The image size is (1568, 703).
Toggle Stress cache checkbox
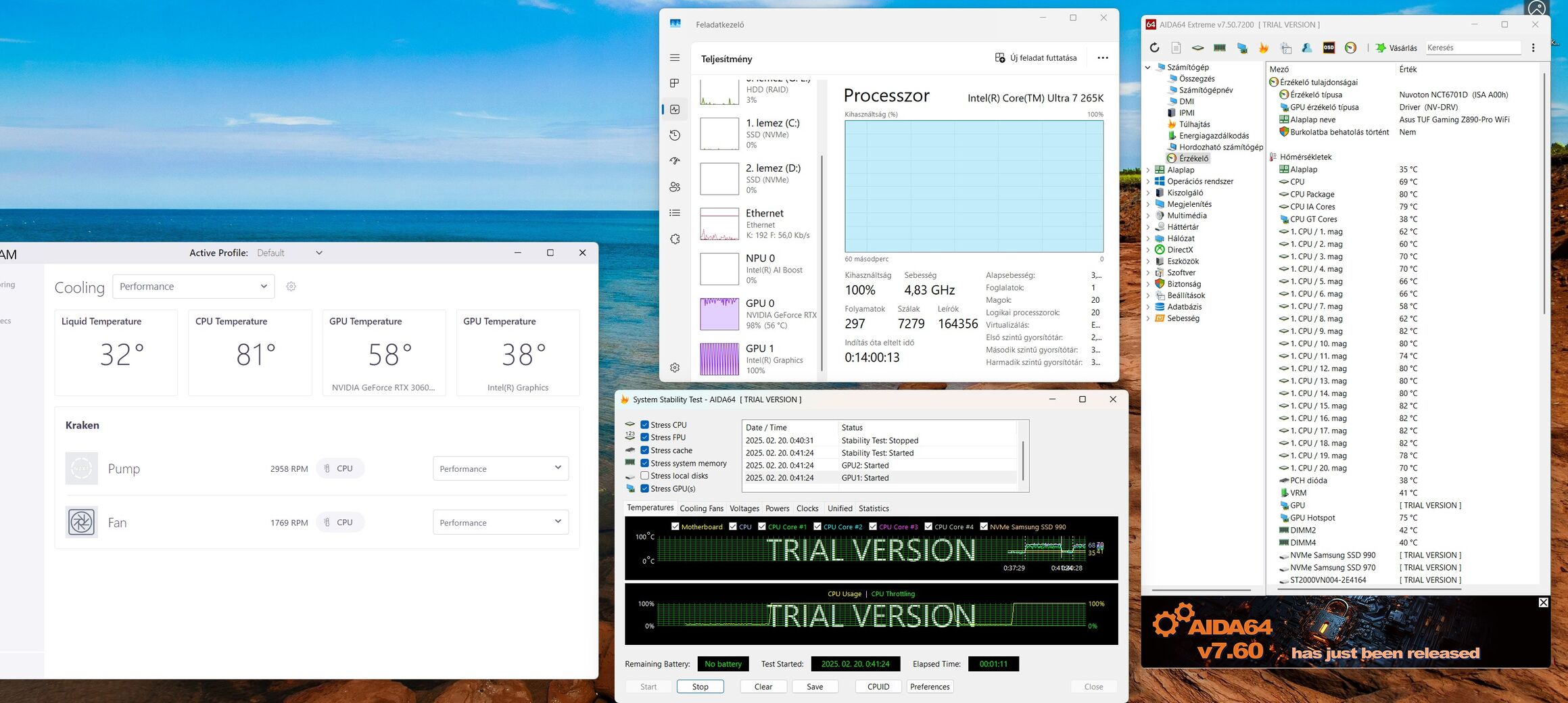pyautogui.click(x=645, y=450)
